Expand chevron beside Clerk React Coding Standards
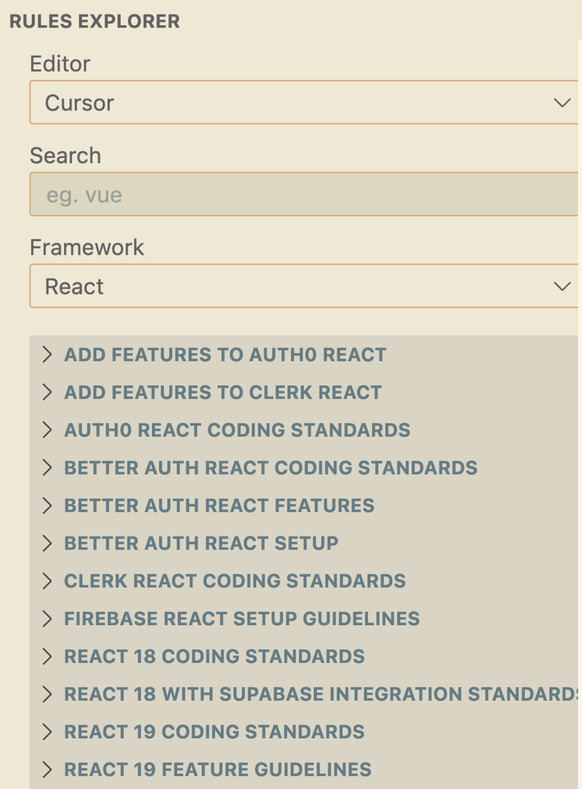This screenshot has height=789, width=582. [47, 581]
